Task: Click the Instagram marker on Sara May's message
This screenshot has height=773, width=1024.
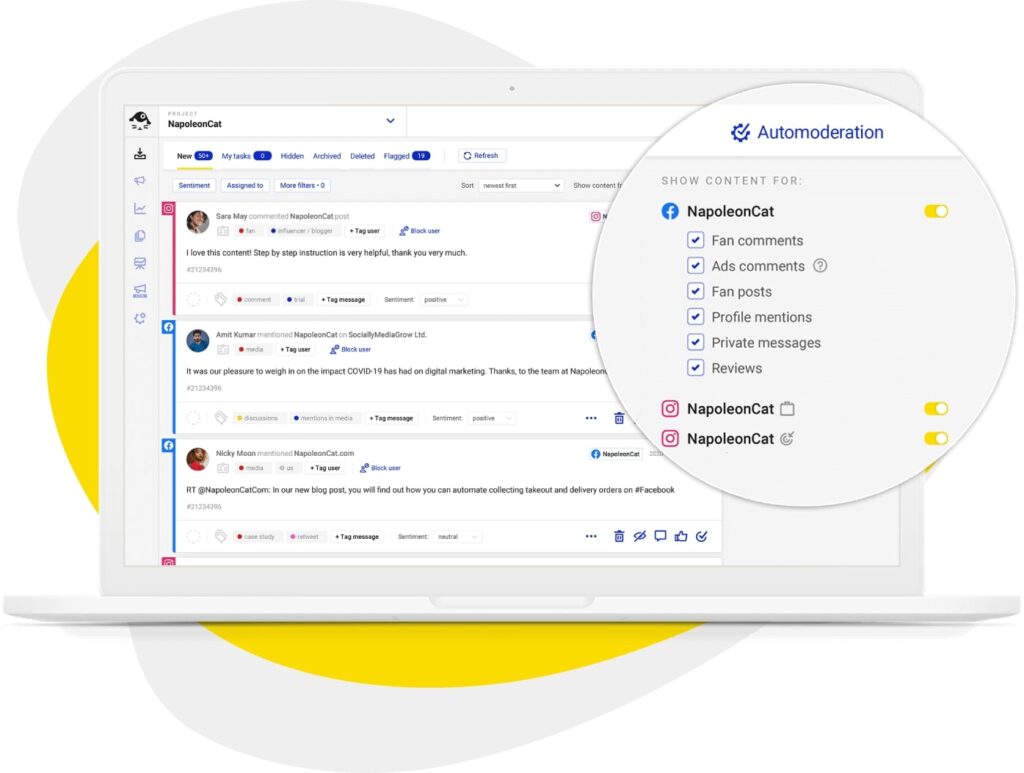Action: coord(168,208)
